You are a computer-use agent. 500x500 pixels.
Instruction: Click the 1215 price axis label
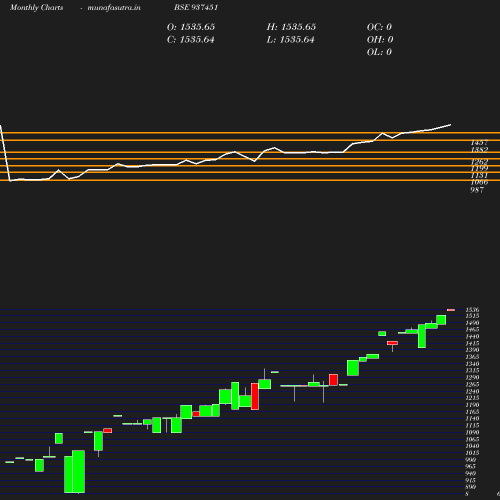(x=472, y=398)
